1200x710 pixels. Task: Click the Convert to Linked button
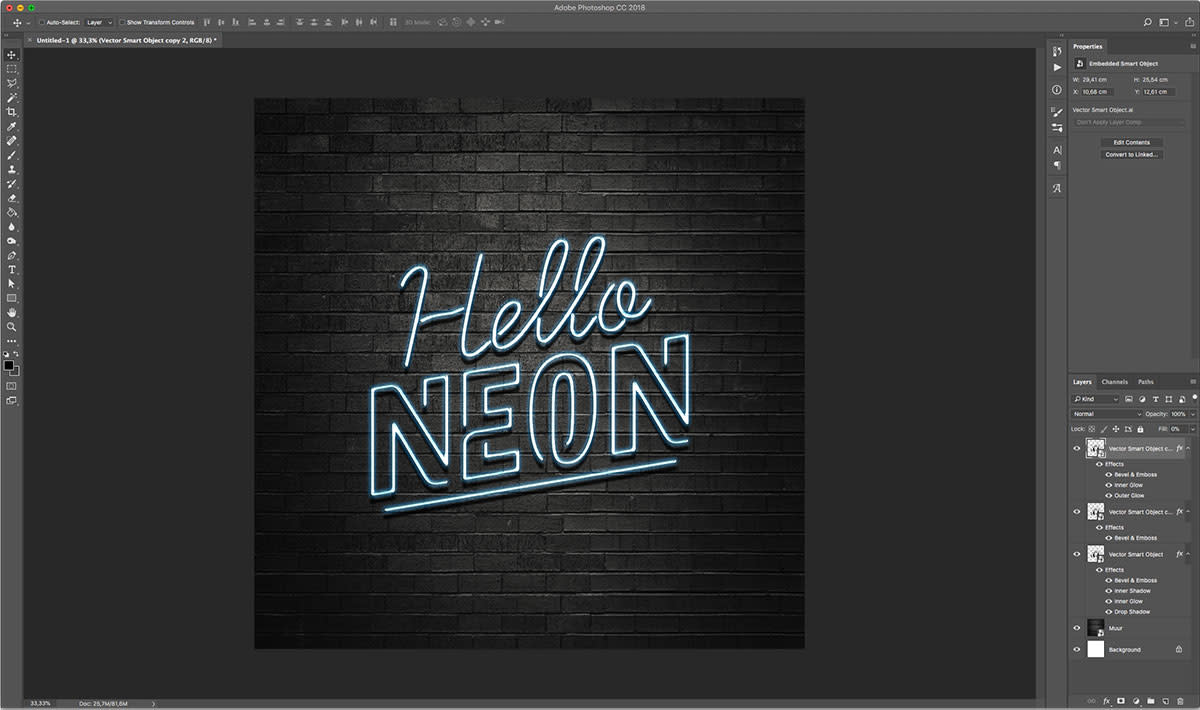click(1131, 155)
